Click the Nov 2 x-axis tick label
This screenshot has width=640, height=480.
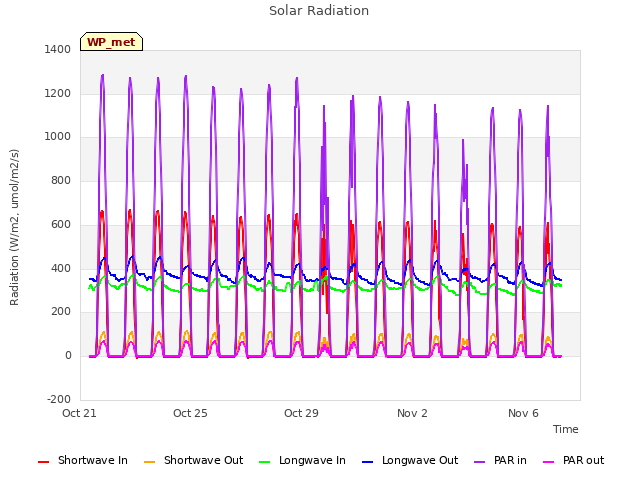tap(412, 413)
